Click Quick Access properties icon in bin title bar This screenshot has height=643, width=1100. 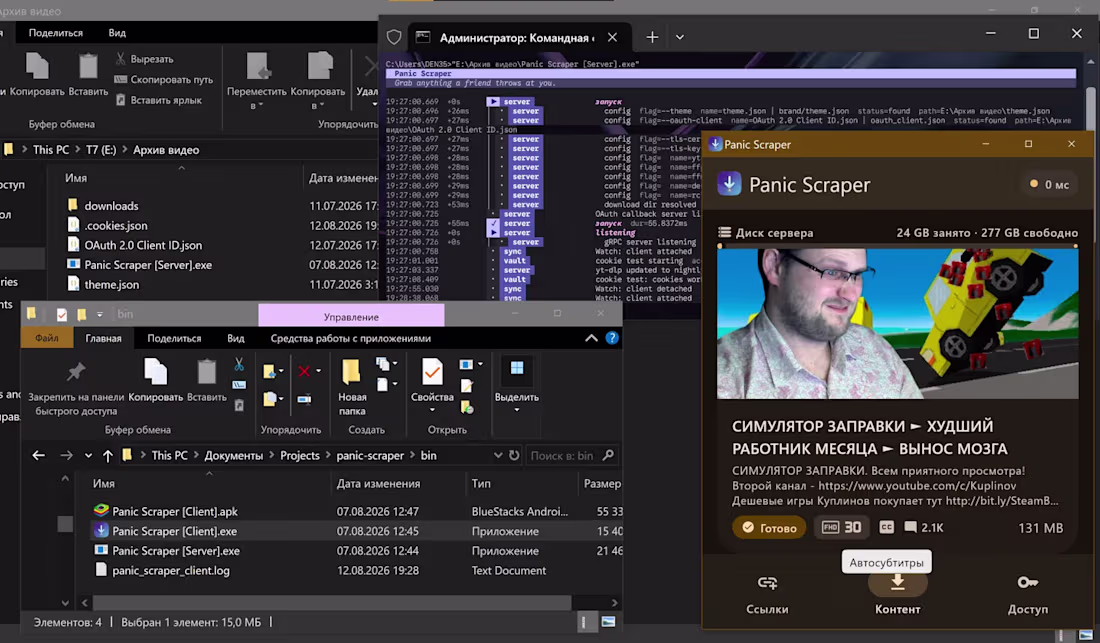point(62,314)
